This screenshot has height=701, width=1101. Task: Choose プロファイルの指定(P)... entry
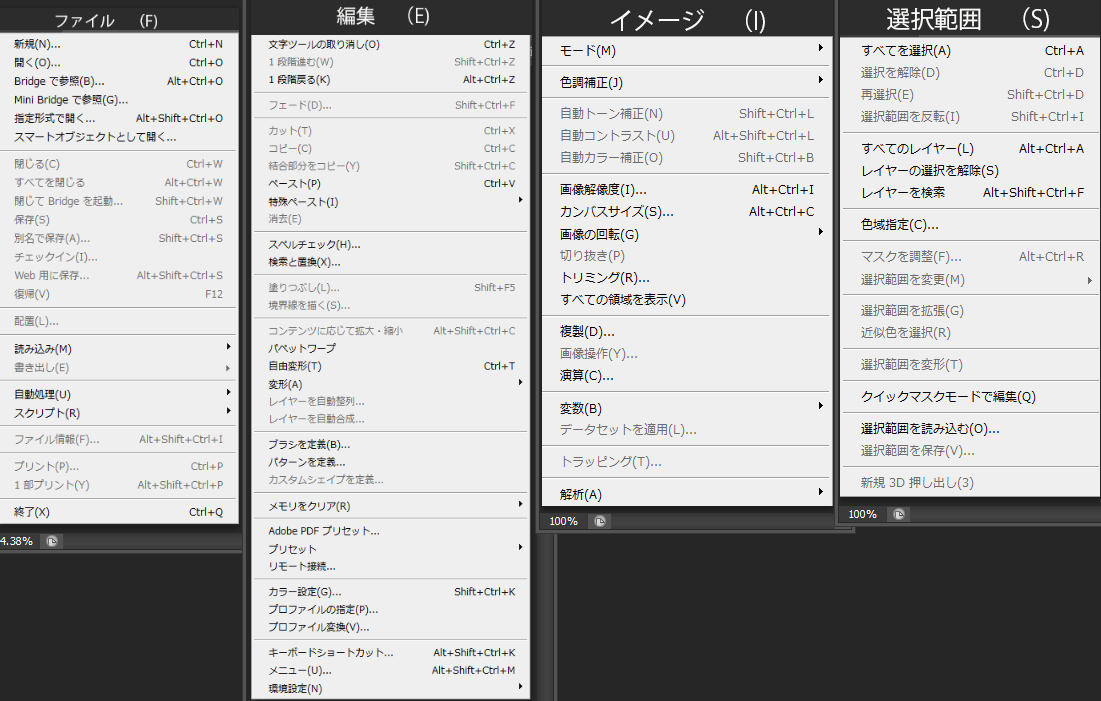point(390,609)
